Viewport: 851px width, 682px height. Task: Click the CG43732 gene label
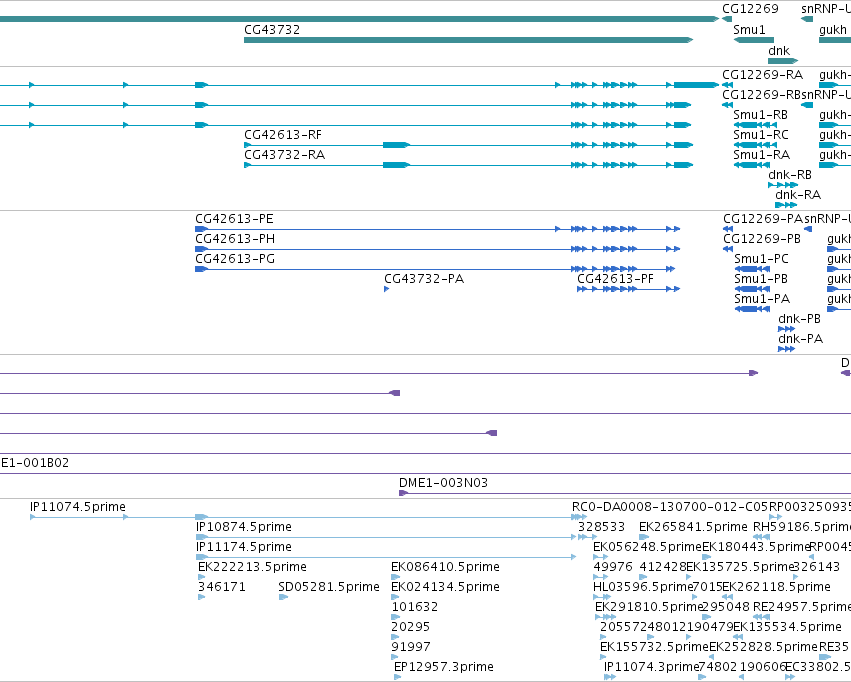coord(272,30)
